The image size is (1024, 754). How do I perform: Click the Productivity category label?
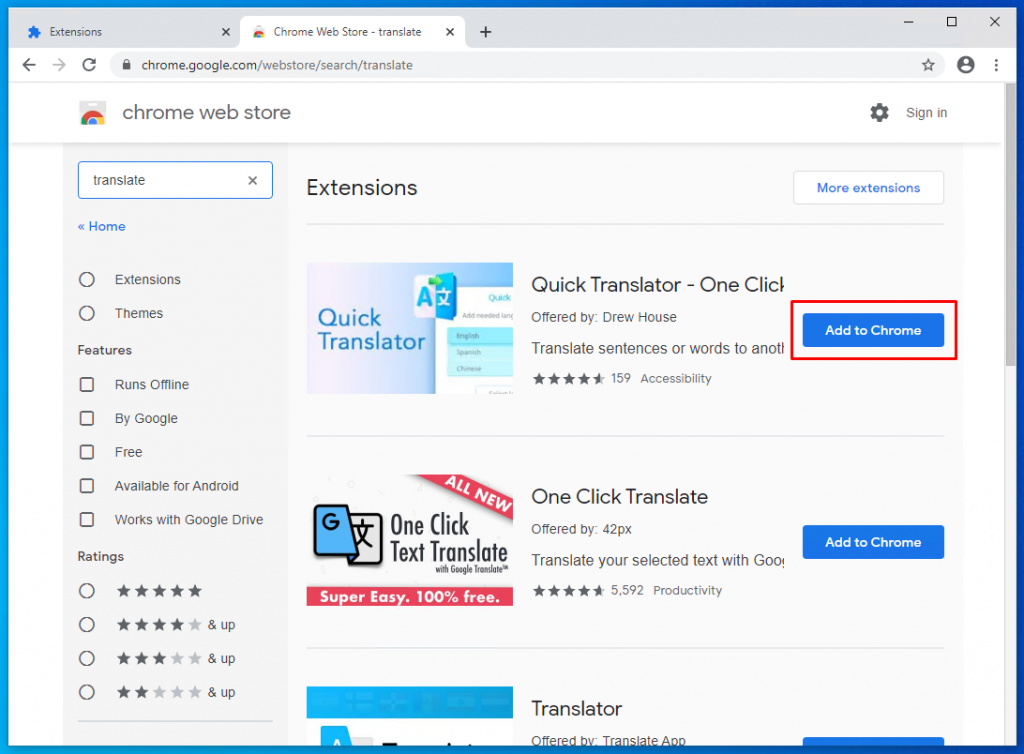(687, 591)
